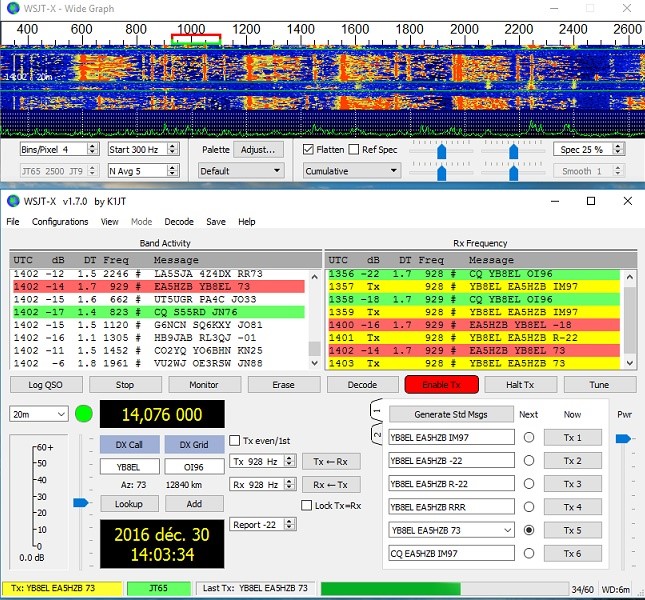Open the Save menu
645x600 pixels.
point(216,222)
